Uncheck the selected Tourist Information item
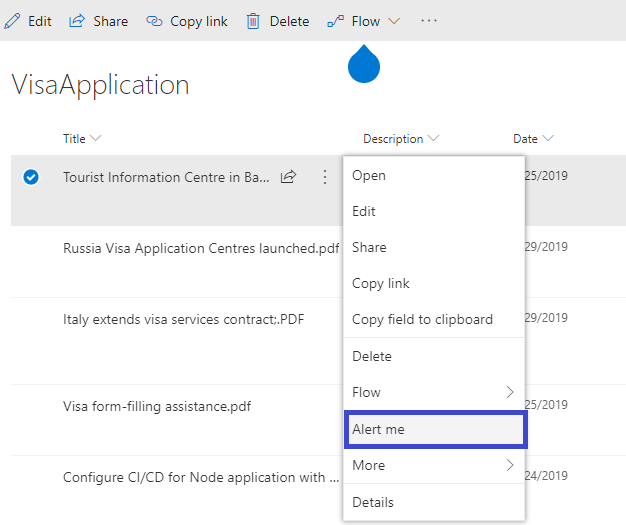Screen dimensions: 626x525 pyautogui.click(x=31, y=177)
